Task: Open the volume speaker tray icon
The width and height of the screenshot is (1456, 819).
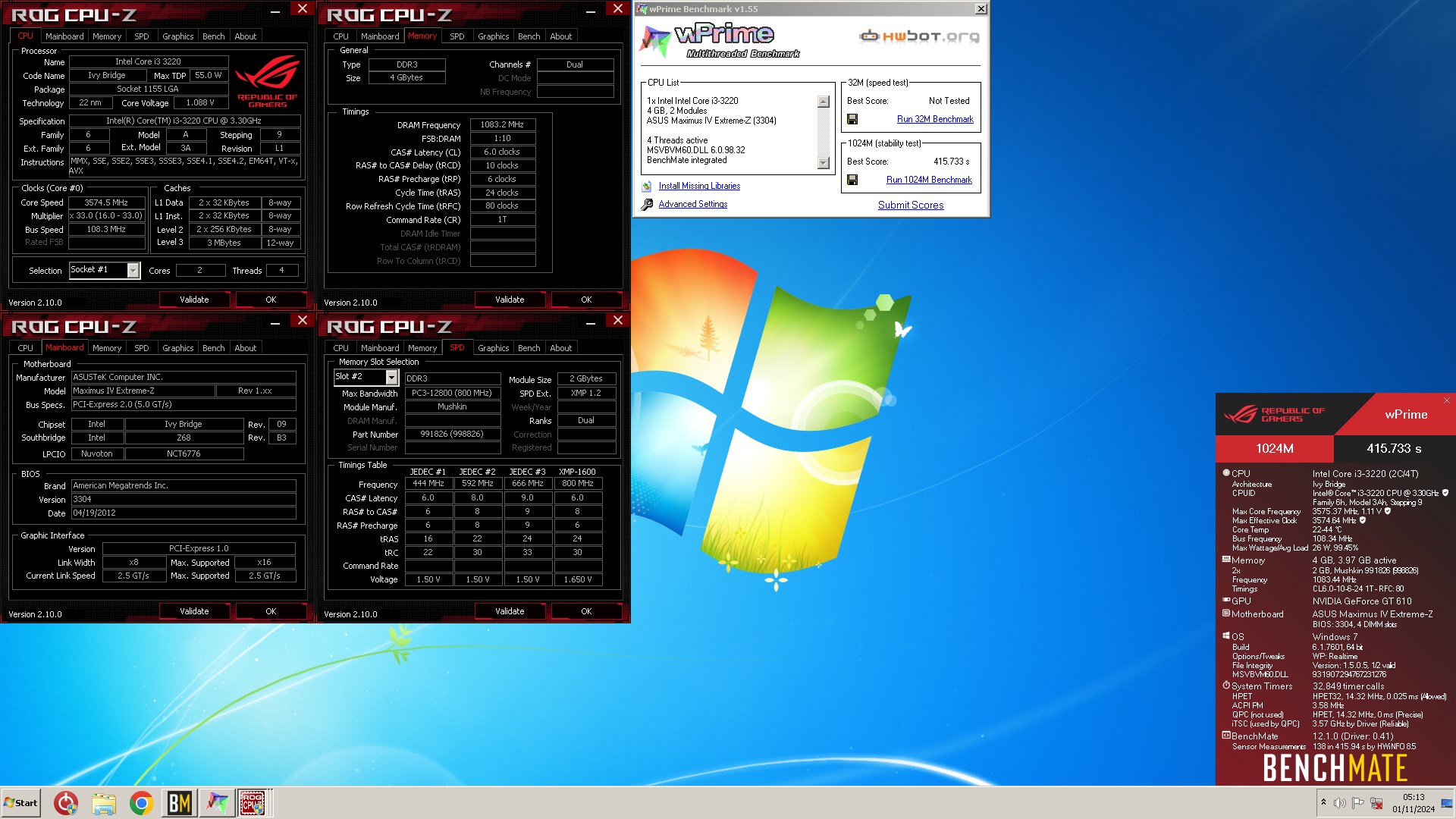Action: (x=1340, y=802)
